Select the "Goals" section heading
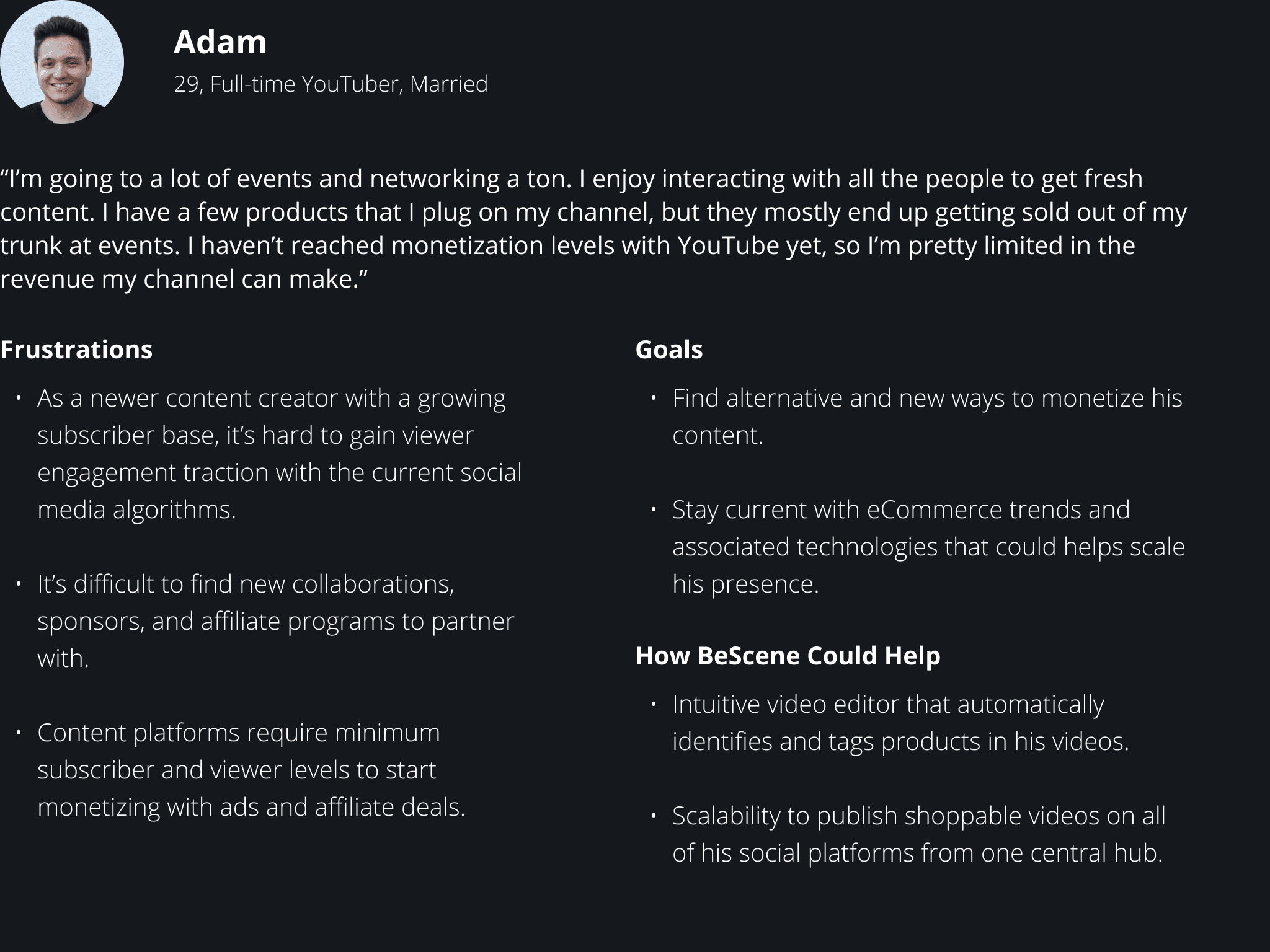 point(669,350)
